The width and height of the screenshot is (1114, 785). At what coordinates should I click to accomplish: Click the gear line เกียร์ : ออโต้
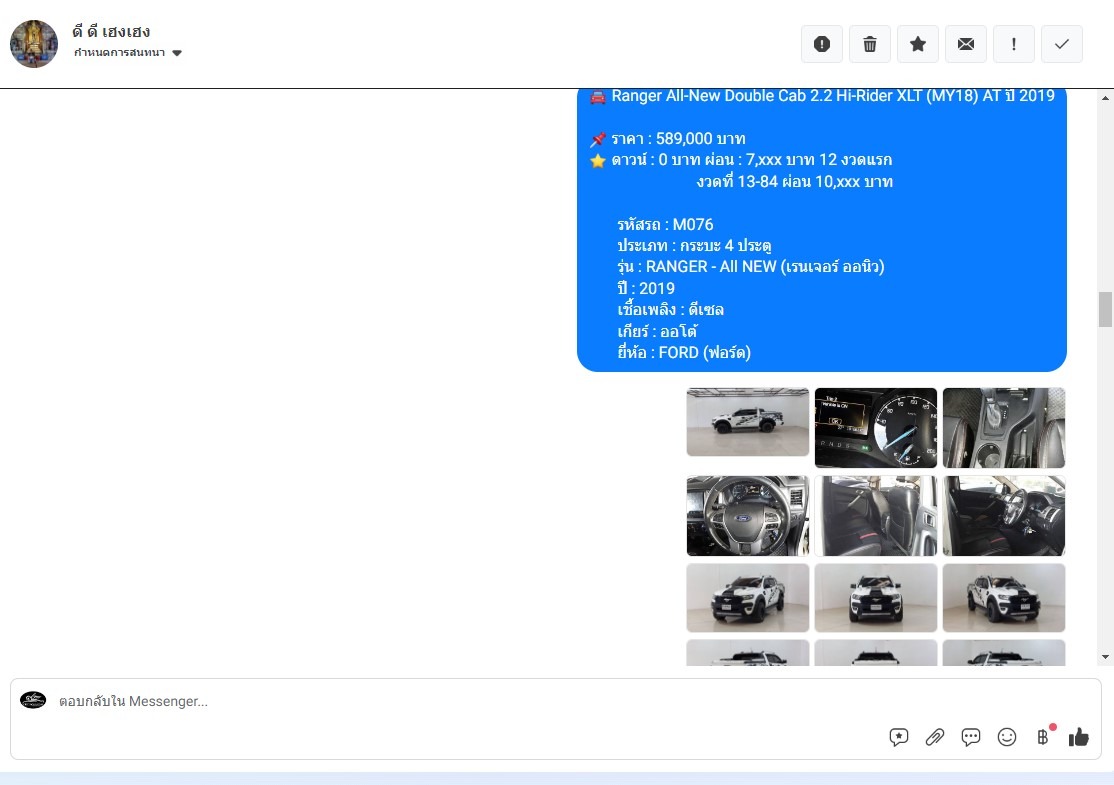pos(657,331)
